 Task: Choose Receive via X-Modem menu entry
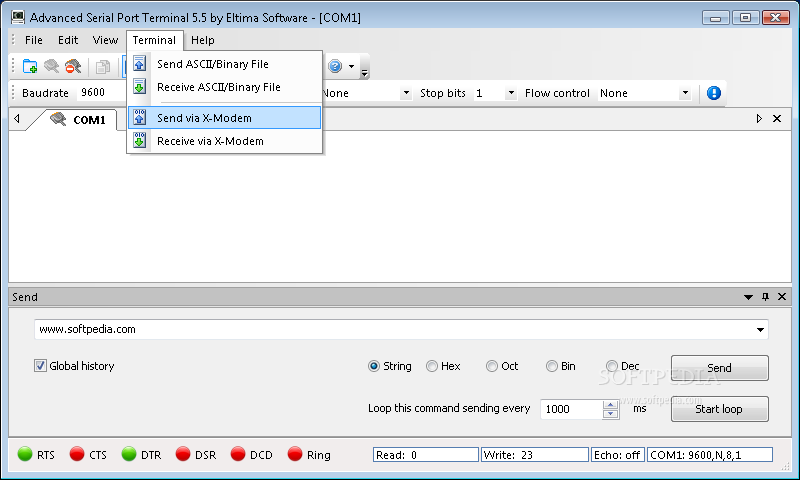click(x=225, y=141)
